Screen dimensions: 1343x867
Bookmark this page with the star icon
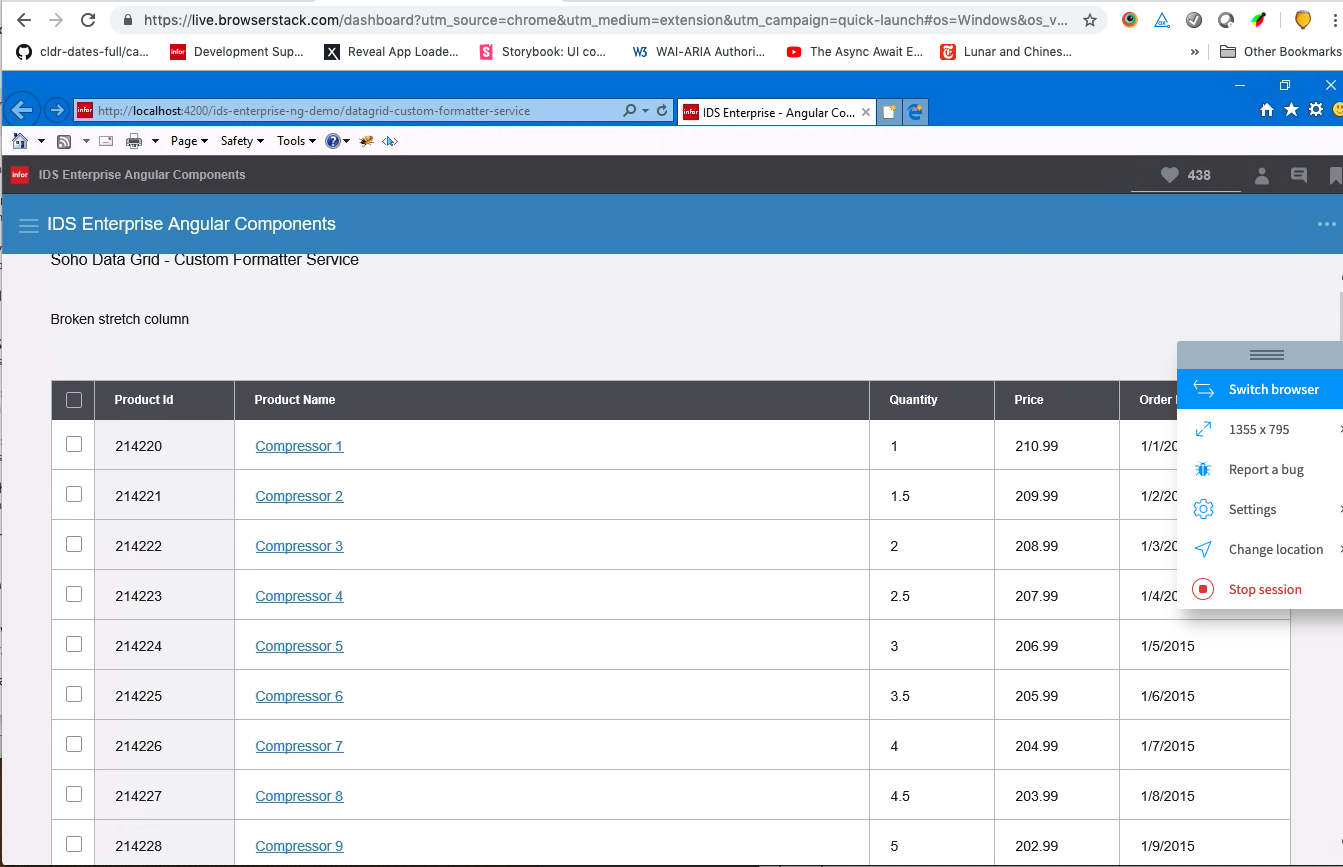tap(1090, 20)
